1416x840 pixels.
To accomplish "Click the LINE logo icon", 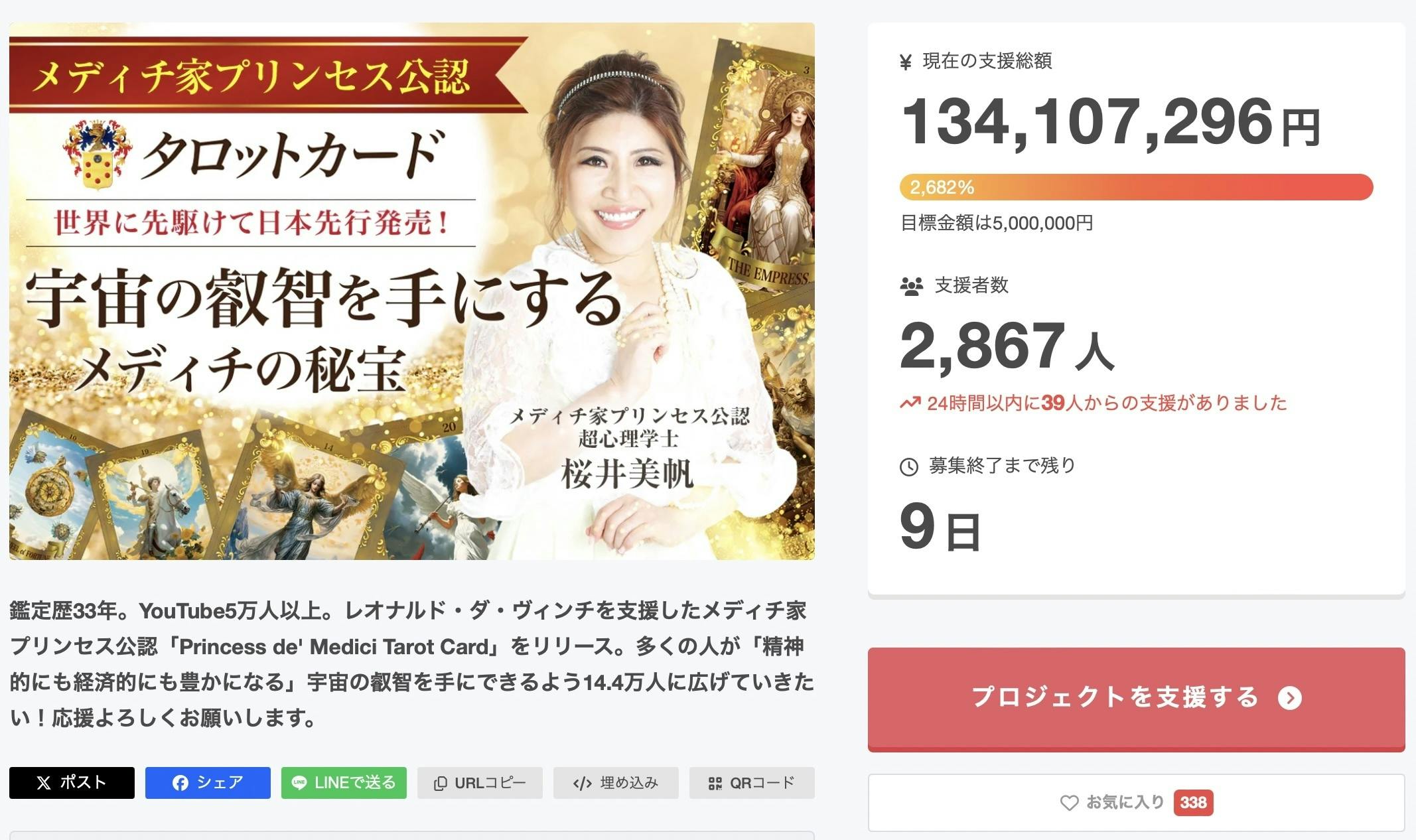I will 299,783.
